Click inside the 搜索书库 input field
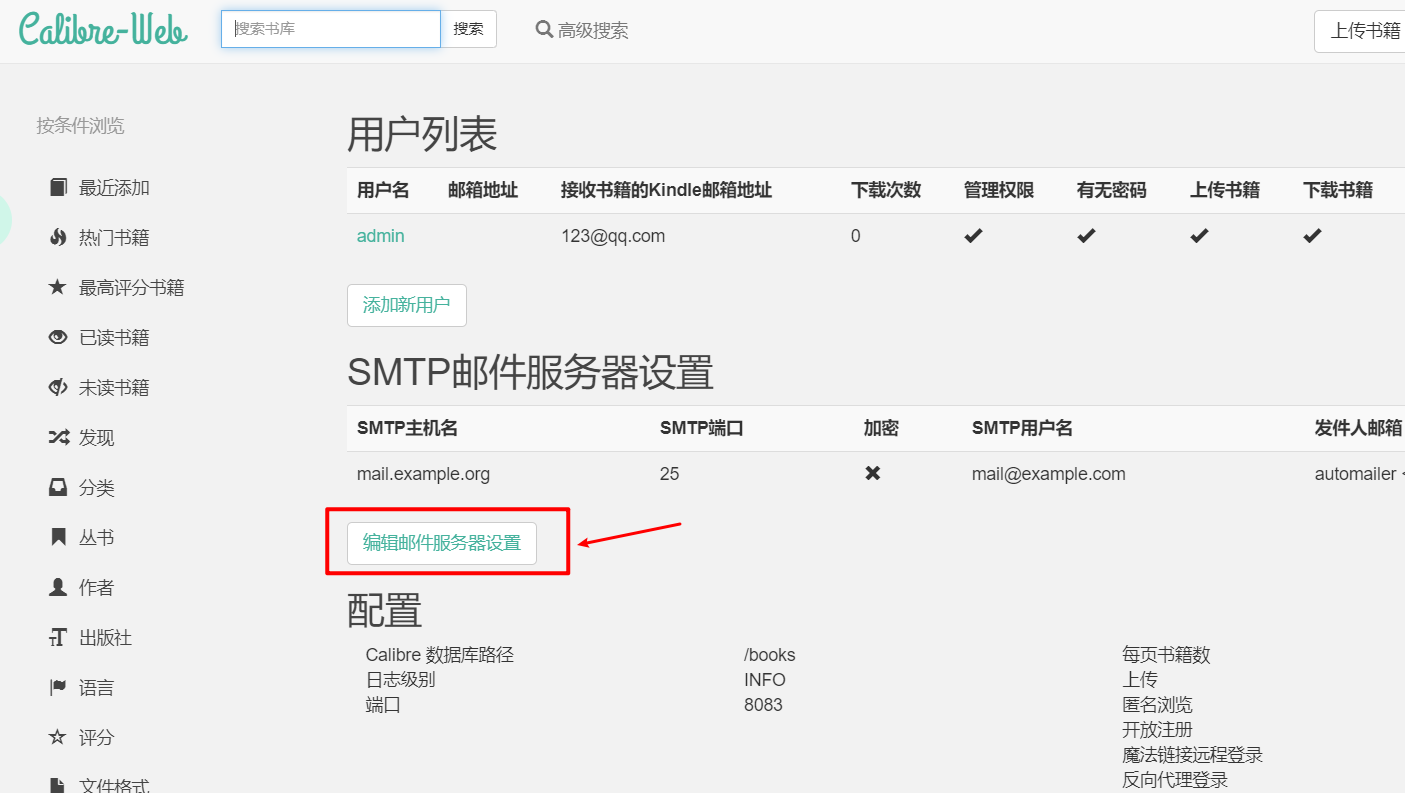 click(330, 29)
